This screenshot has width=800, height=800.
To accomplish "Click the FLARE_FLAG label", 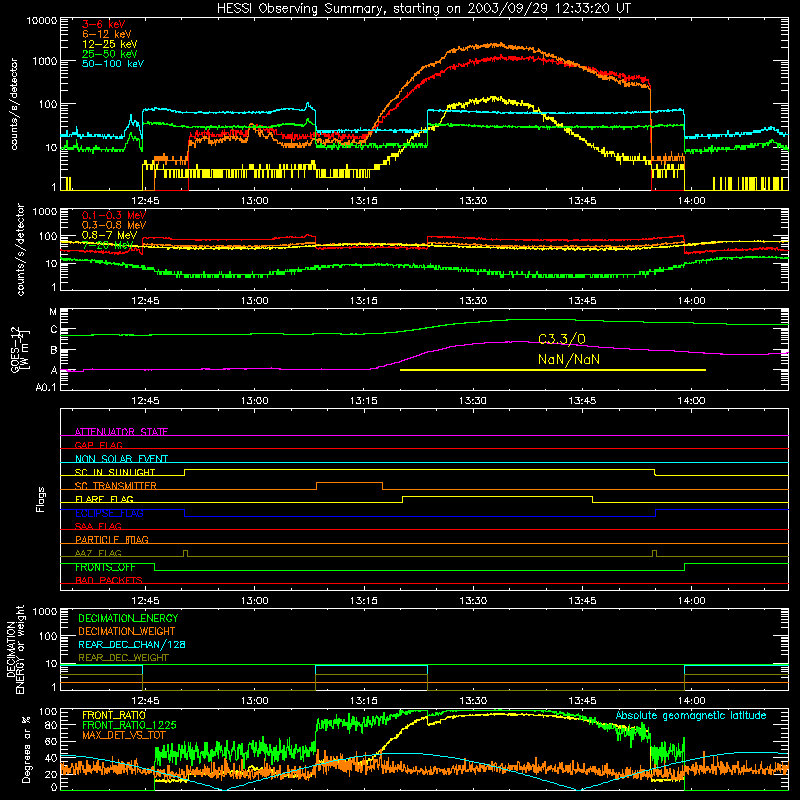I will pos(104,499).
